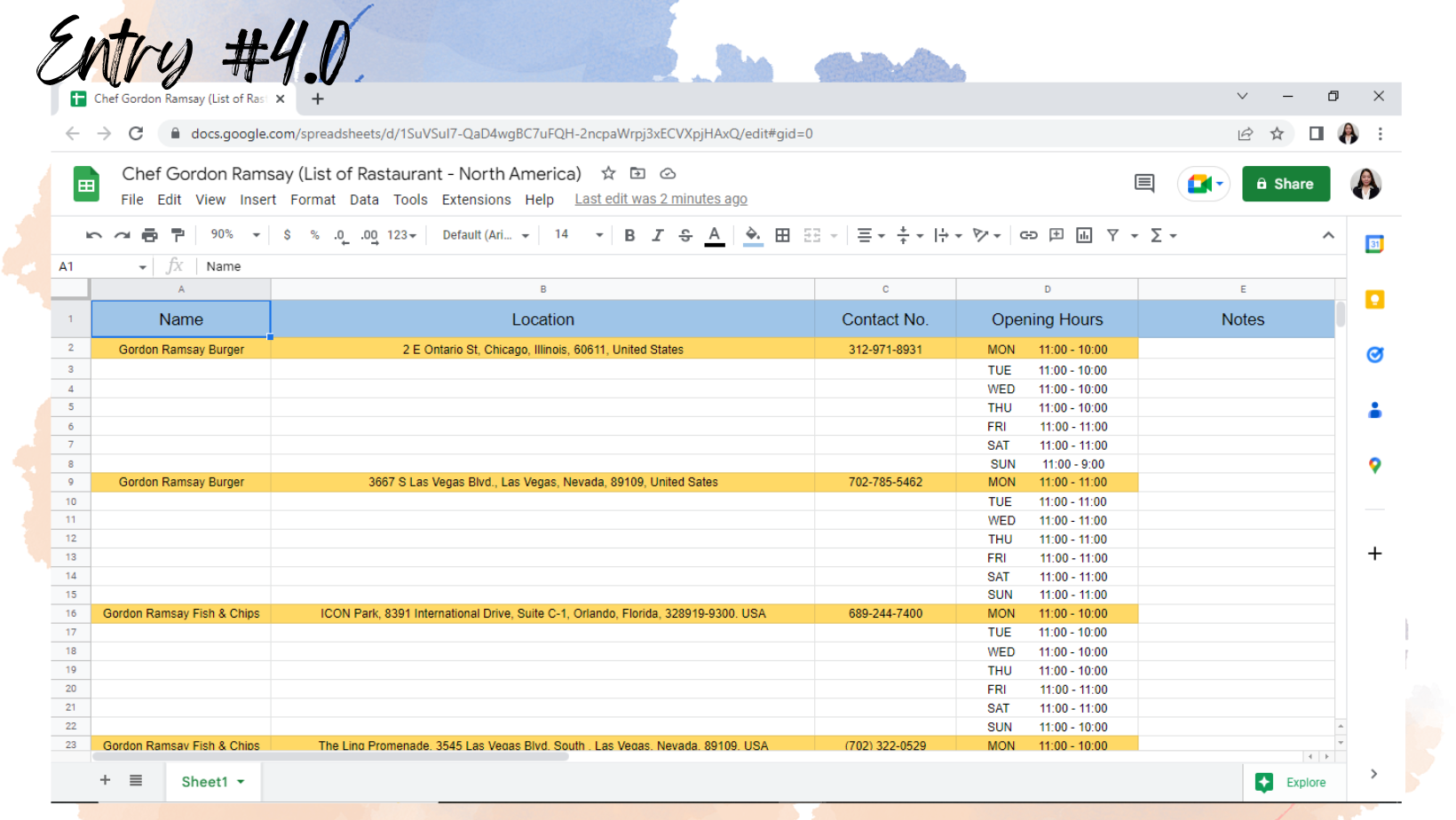Increase decimal places
Viewport: 1456px width, 820px height.
pyautogui.click(x=369, y=235)
